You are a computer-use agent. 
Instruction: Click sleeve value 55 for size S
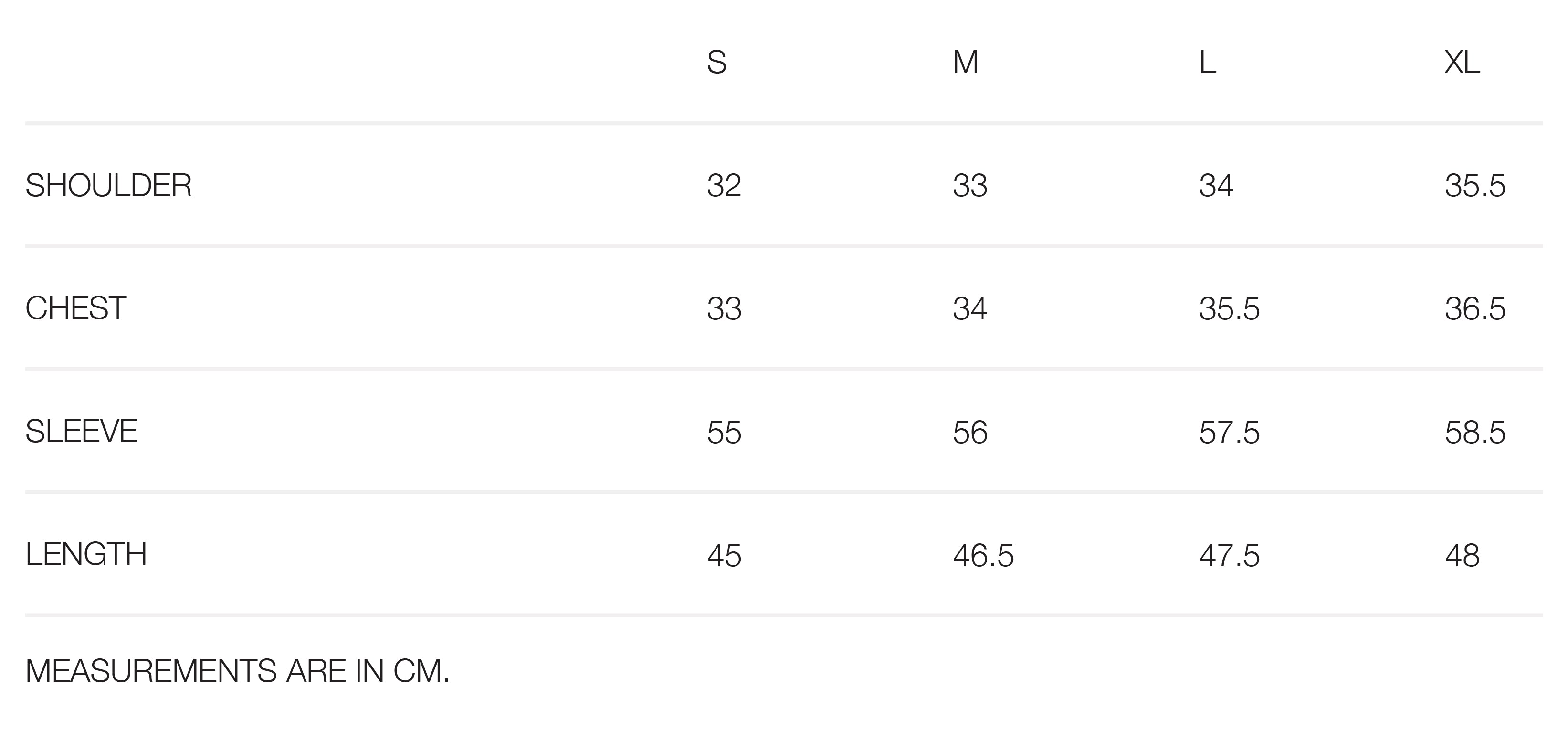(x=724, y=433)
